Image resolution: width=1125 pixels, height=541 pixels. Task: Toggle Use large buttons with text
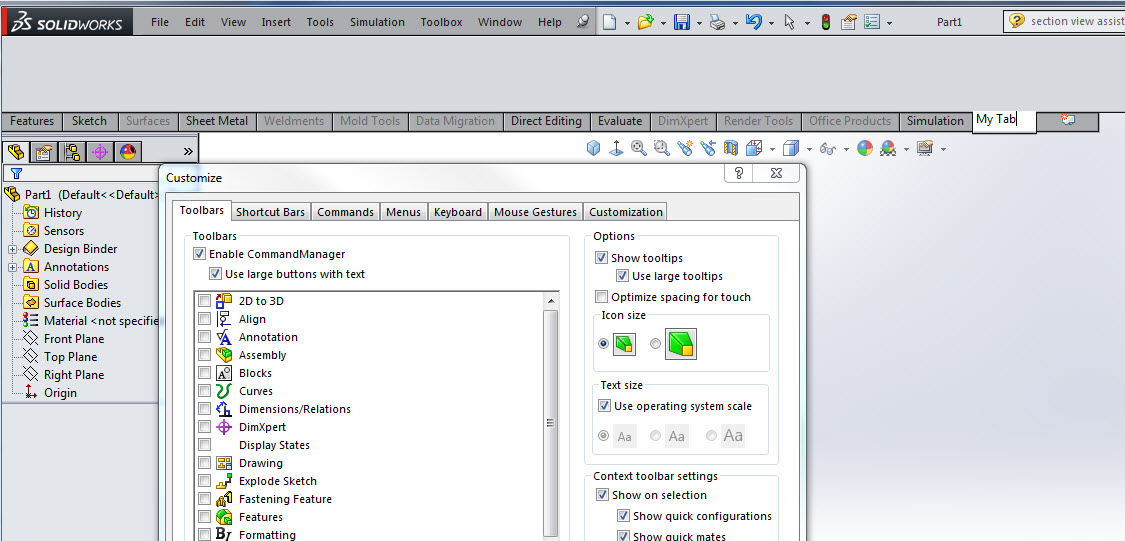point(215,274)
